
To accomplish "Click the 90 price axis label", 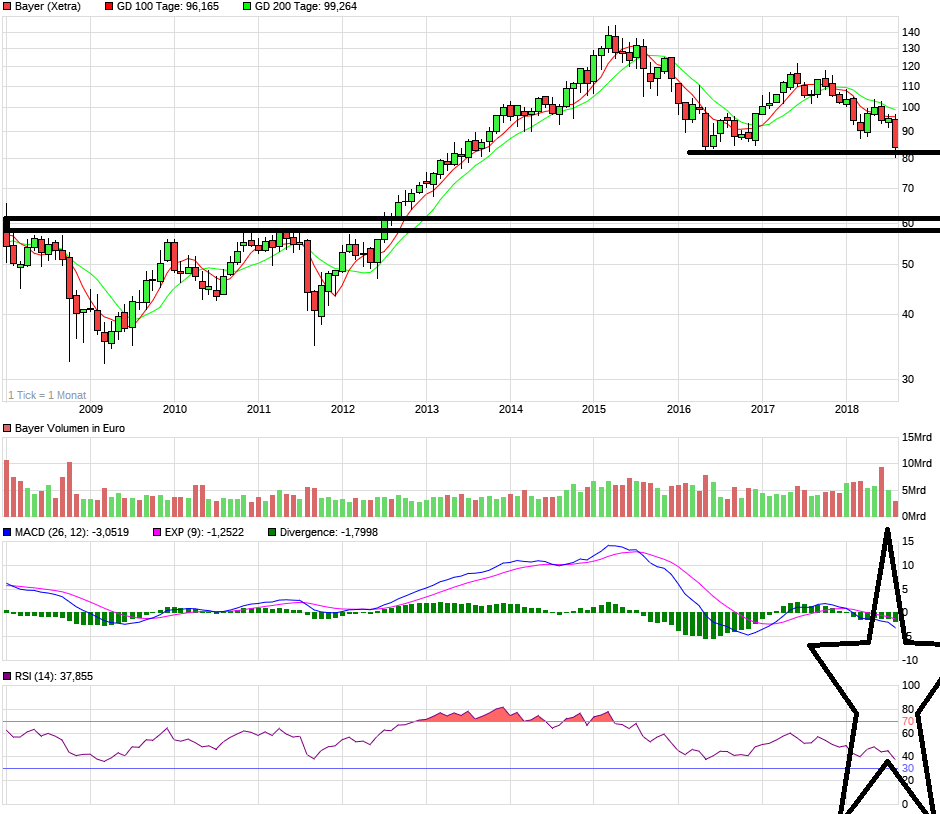I will (908, 131).
